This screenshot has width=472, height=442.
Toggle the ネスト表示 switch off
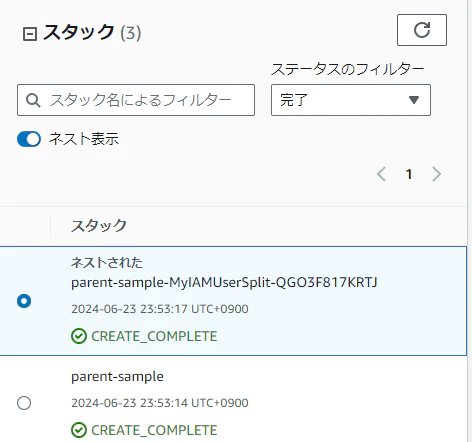coord(29,139)
